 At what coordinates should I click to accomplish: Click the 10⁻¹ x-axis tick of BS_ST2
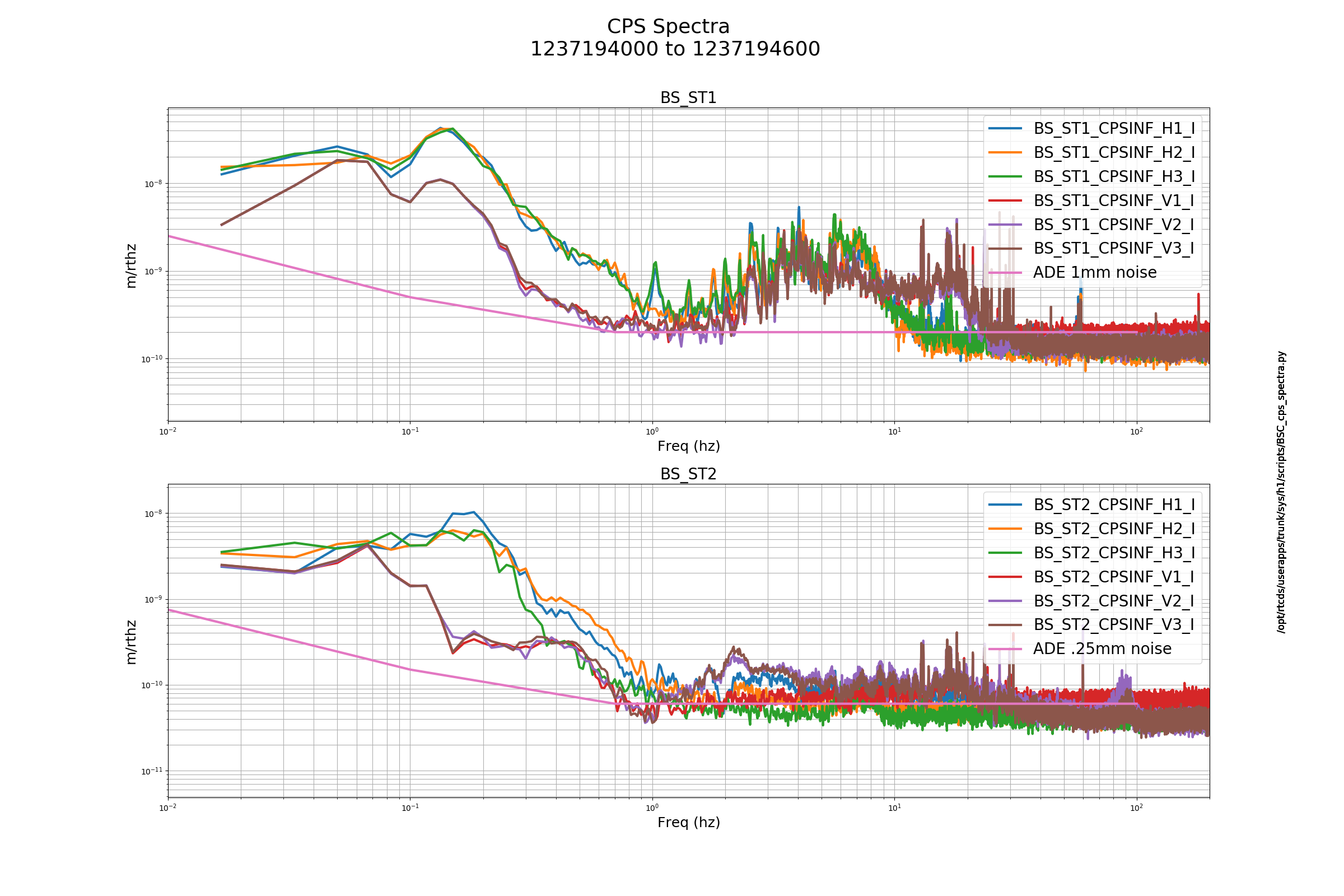tap(410, 808)
